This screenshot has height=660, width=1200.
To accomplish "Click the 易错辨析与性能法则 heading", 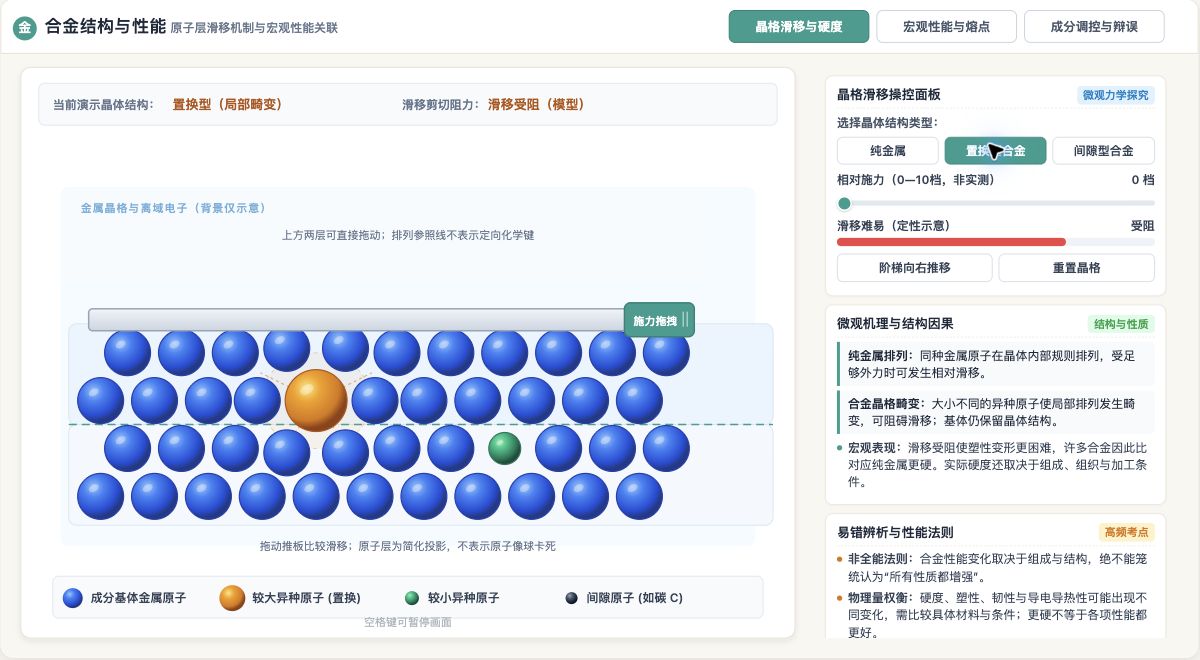I will [x=895, y=532].
